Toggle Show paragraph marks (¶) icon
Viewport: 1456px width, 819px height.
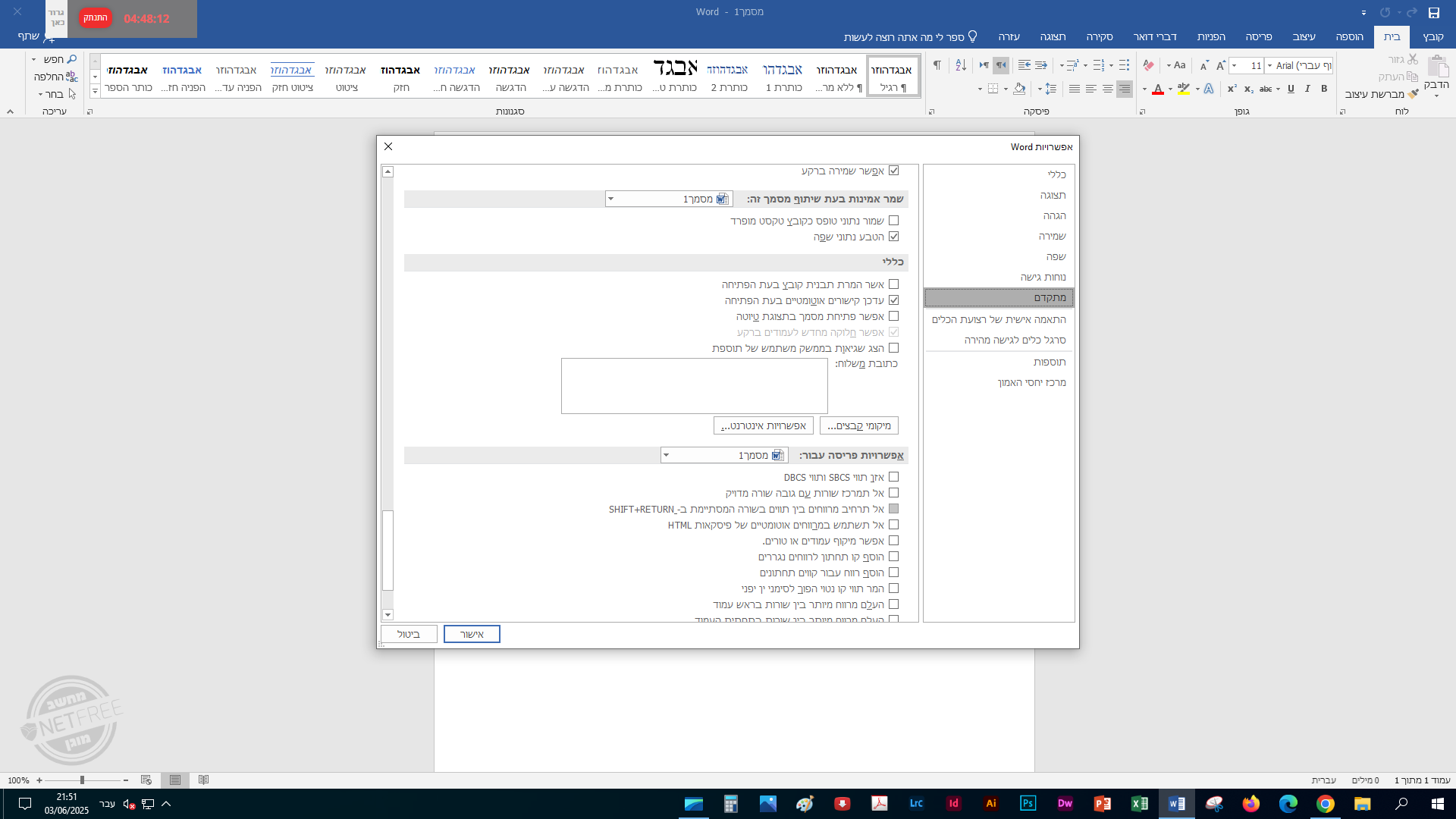pyautogui.click(x=937, y=65)
